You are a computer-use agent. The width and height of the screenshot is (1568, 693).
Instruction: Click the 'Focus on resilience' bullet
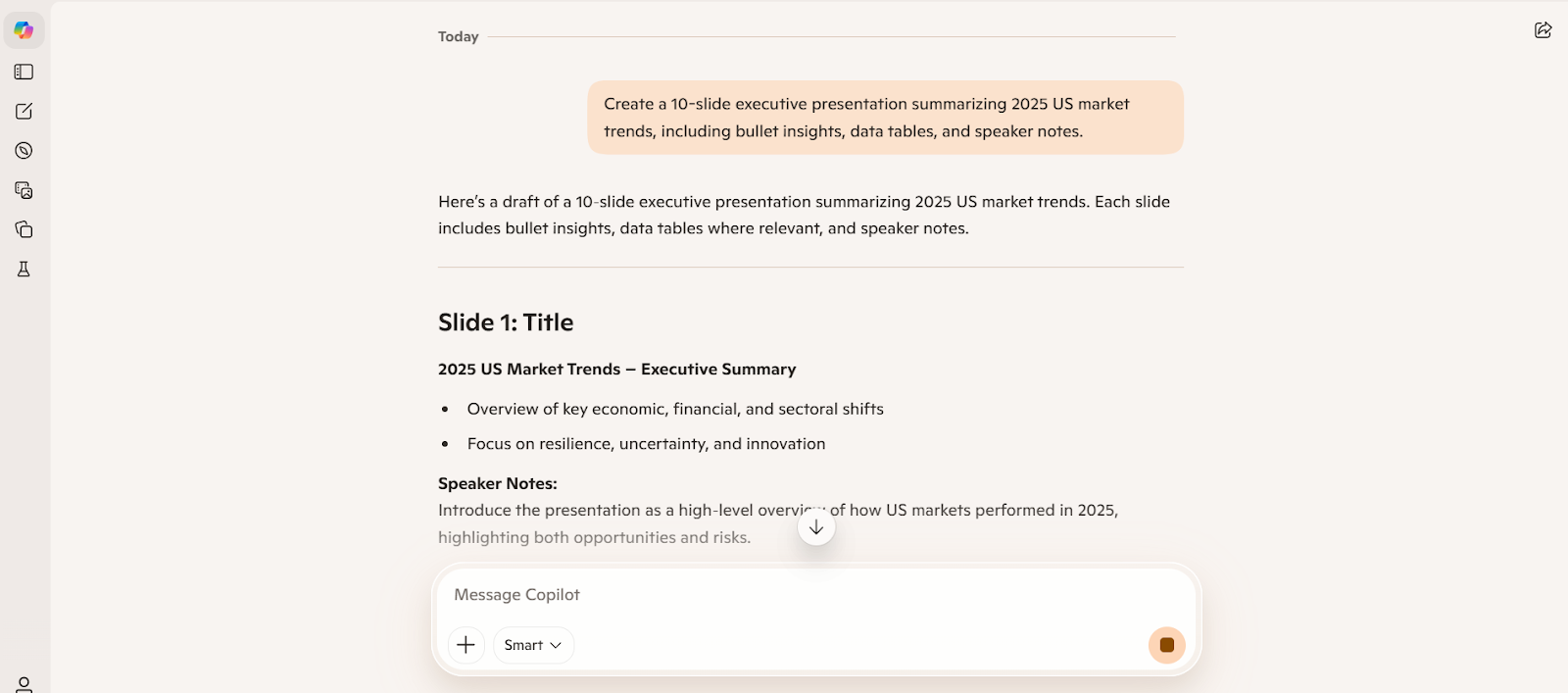pos(646,444)
